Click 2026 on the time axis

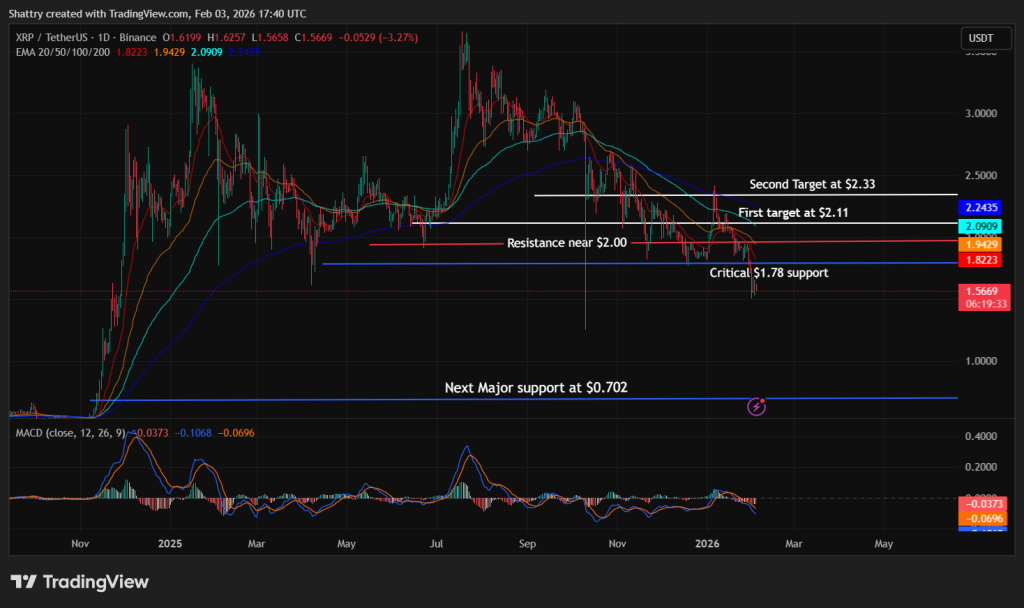tap(707, 544)
